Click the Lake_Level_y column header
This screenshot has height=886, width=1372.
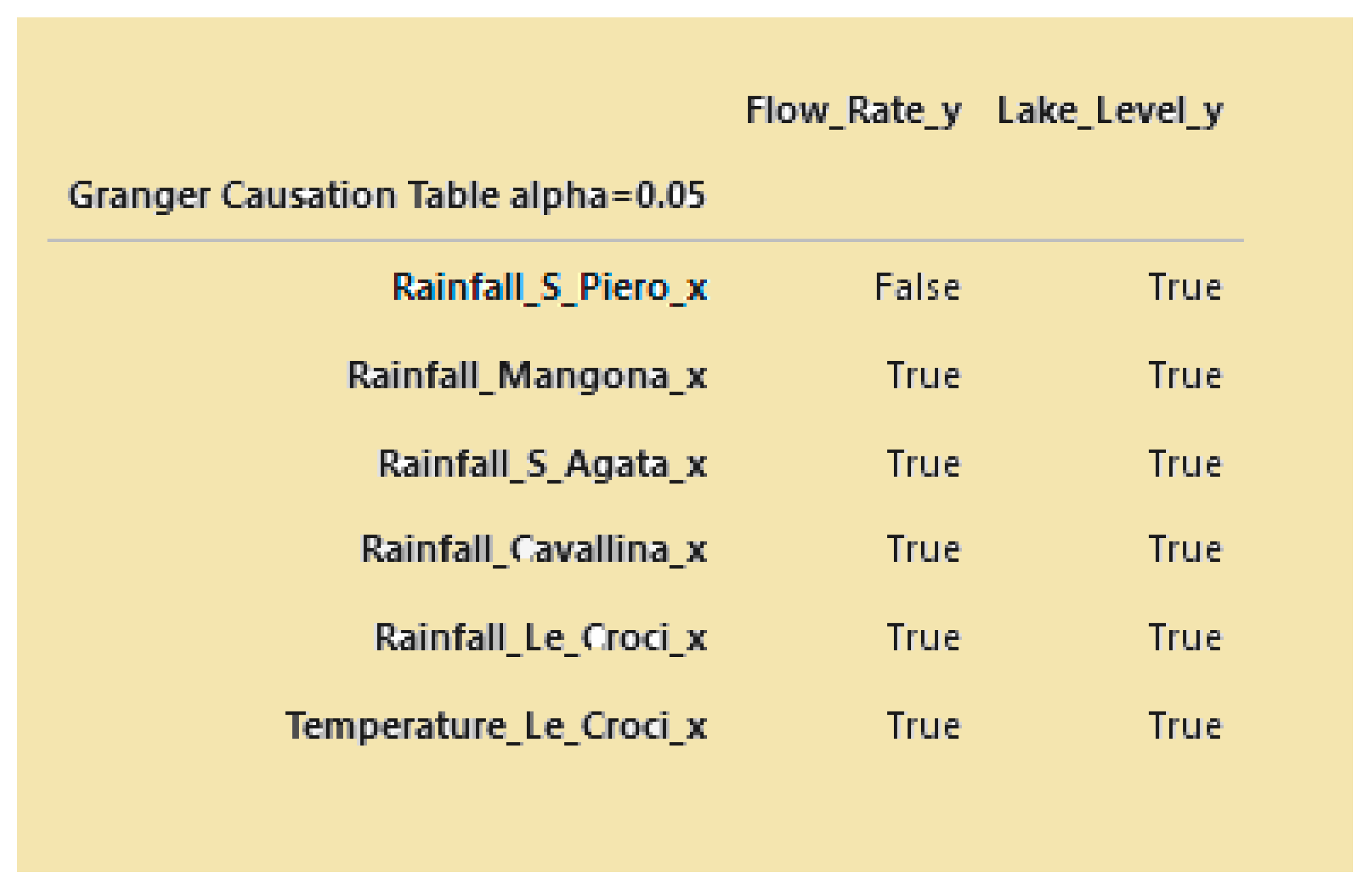pos(1110,111)
